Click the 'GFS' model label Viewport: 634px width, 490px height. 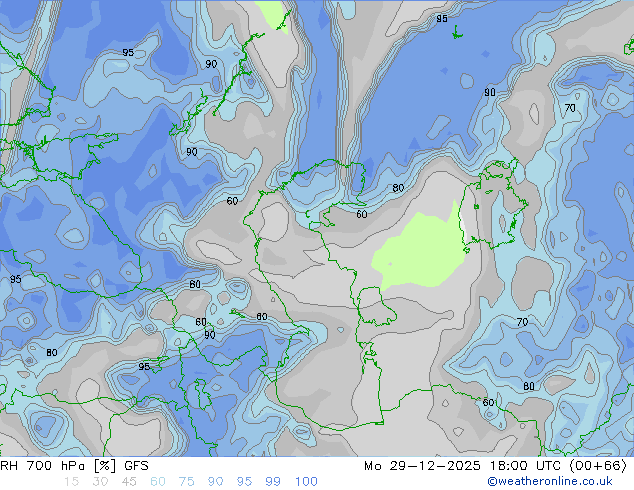click(136, 466)
